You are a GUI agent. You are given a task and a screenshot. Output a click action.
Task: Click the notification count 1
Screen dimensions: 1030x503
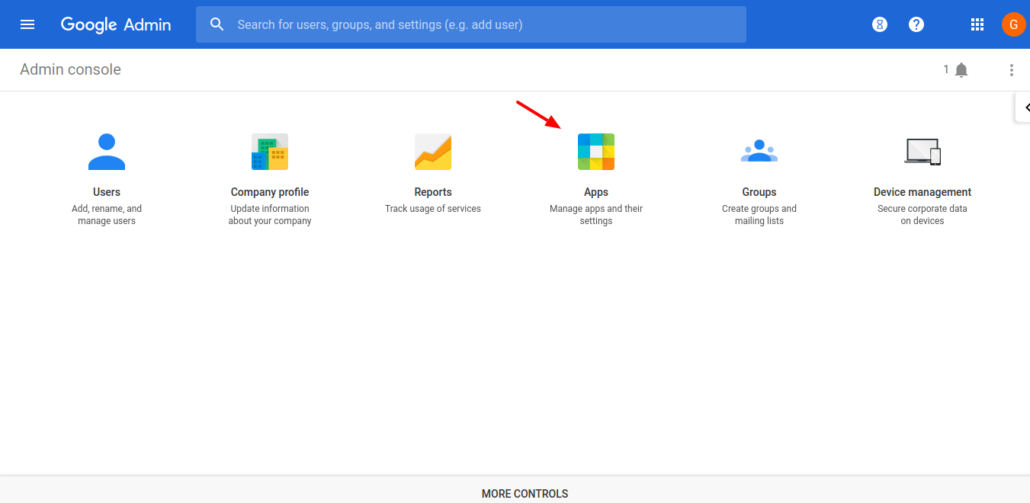coord(947,69)
